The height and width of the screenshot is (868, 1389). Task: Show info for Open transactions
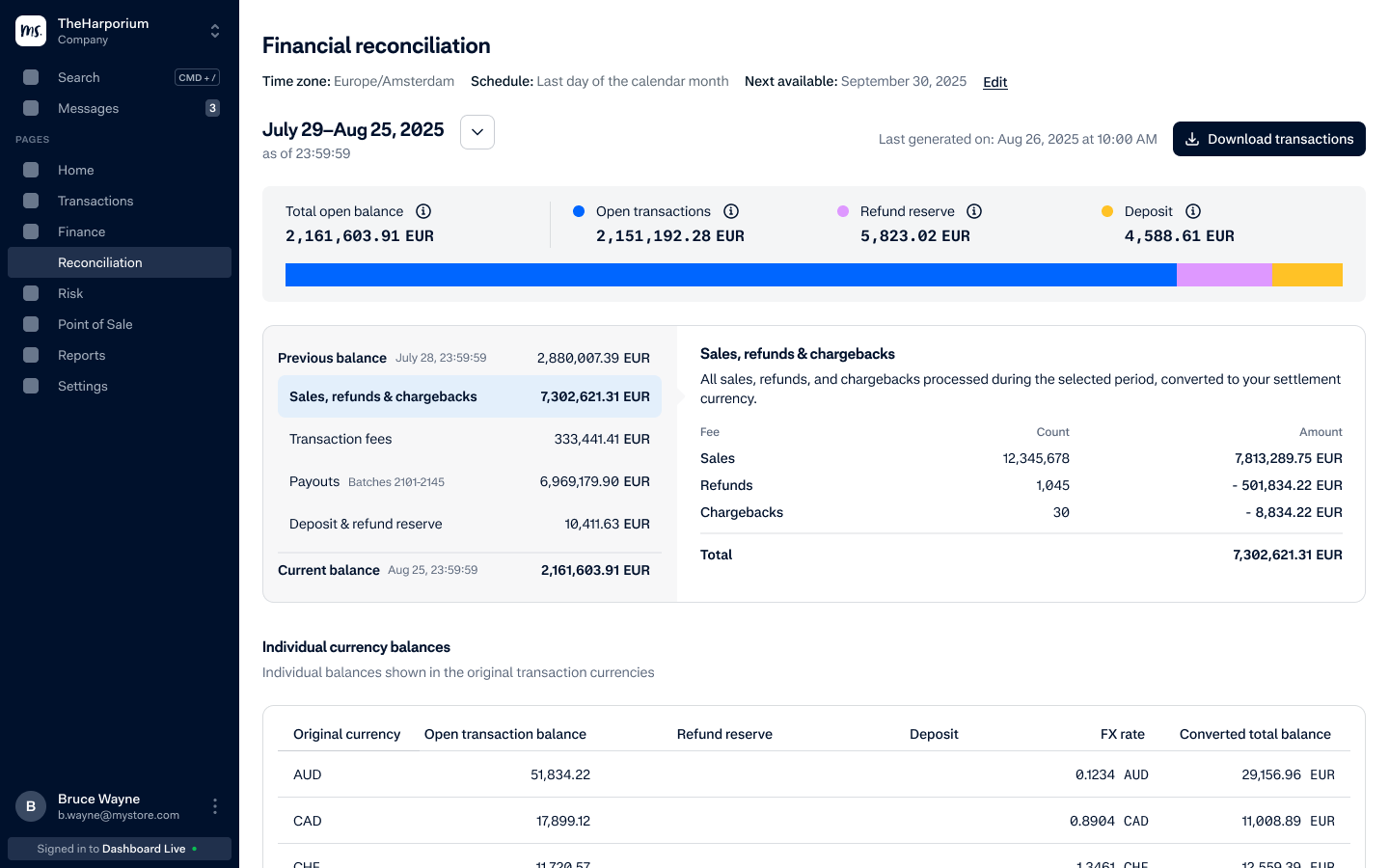point(731,211)
